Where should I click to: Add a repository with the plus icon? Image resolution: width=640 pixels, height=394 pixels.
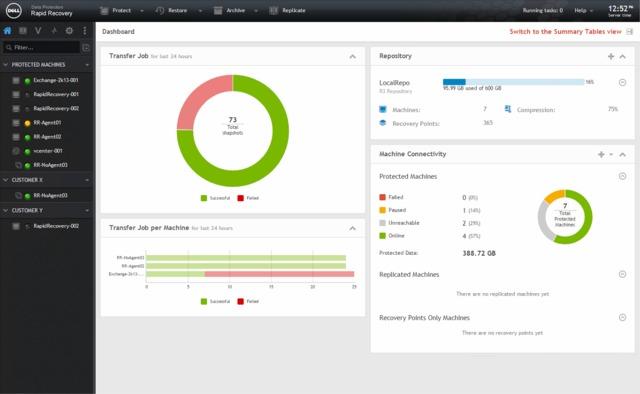tap(611, 56)
